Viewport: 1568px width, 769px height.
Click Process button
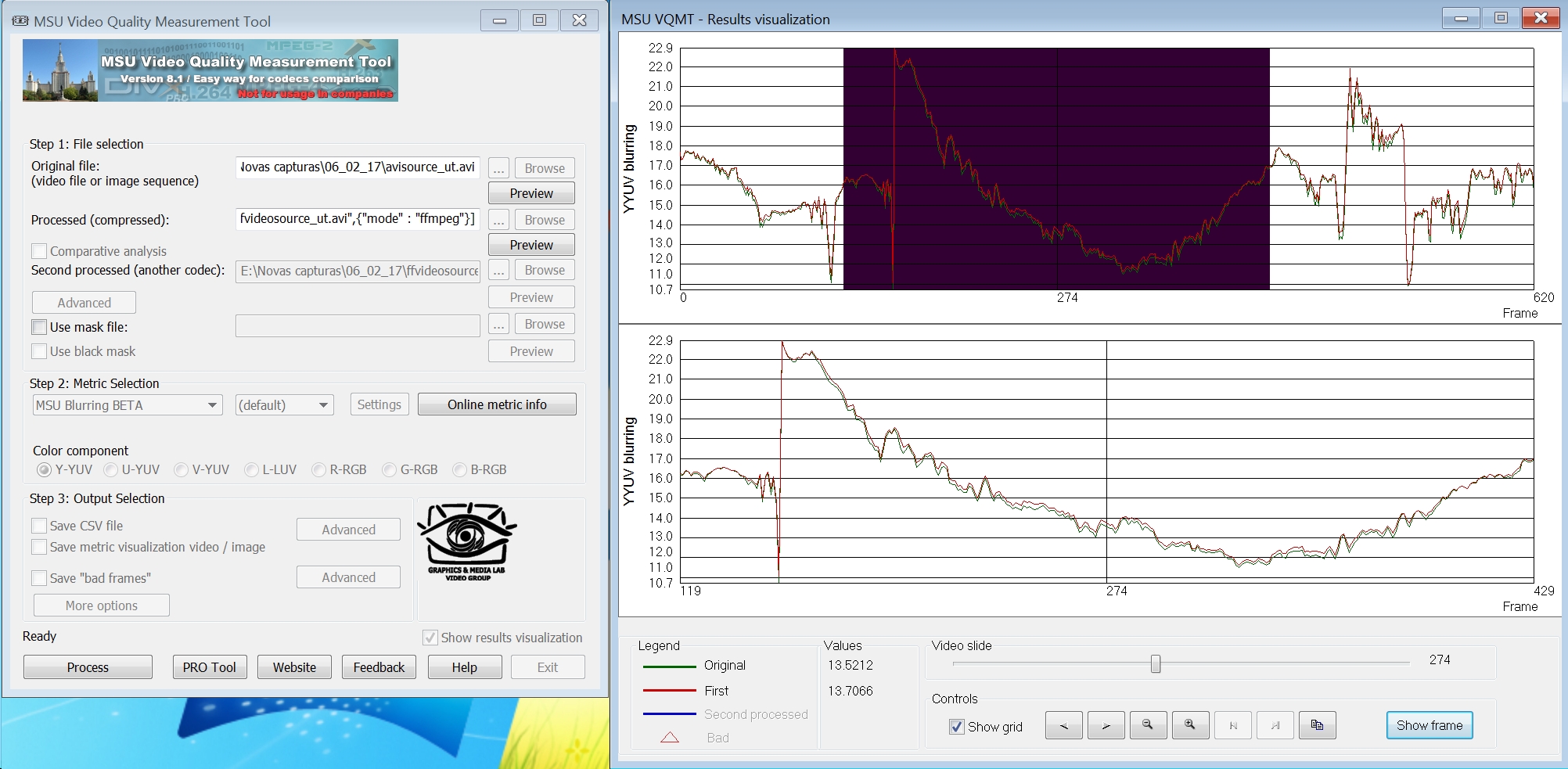point(88,667)
